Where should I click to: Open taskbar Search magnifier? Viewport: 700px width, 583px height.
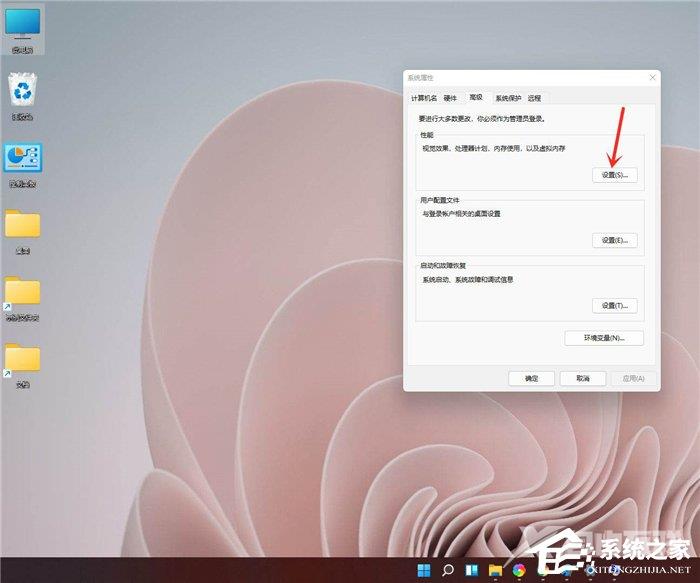pyautogui.click(x=448, y=570)
